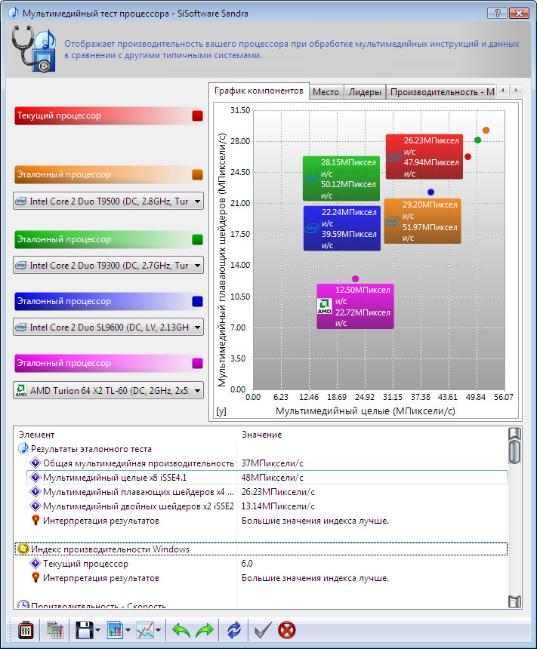This screenshot has height=649, width=537.
Task: Open the options icon in bottom toolbar
Action: pos(26,630)
